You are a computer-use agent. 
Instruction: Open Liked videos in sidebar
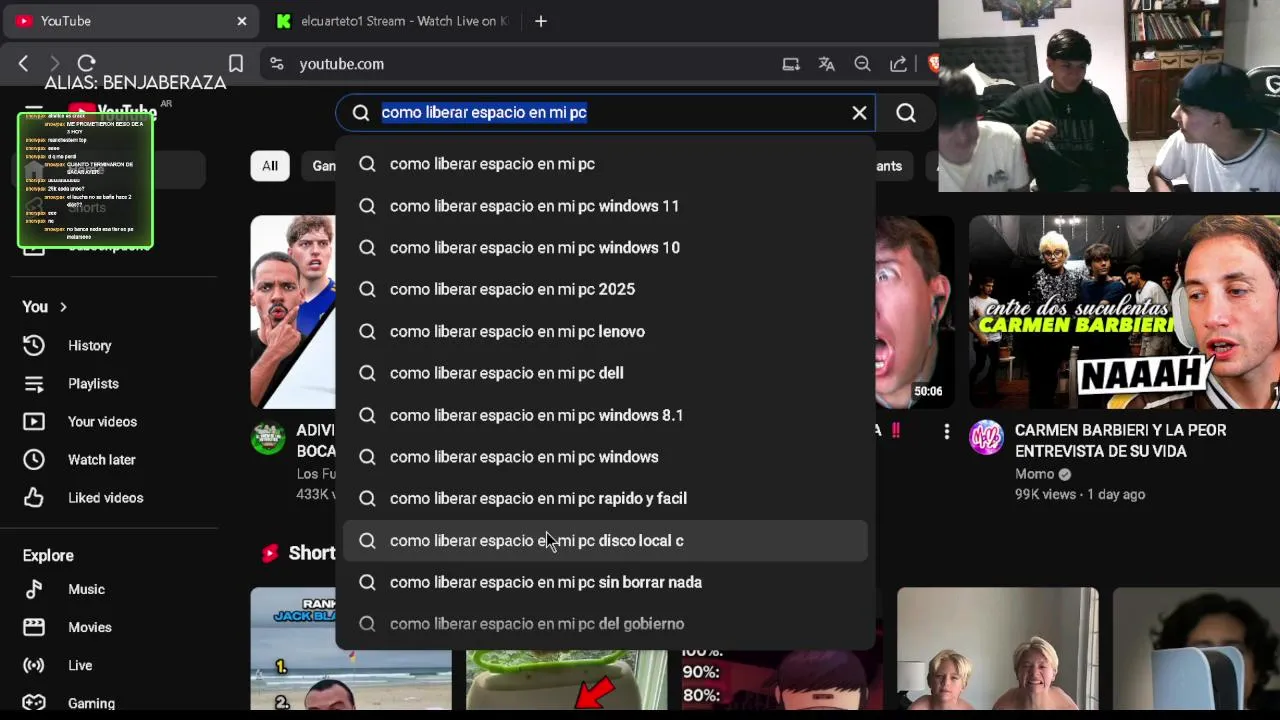105,498
